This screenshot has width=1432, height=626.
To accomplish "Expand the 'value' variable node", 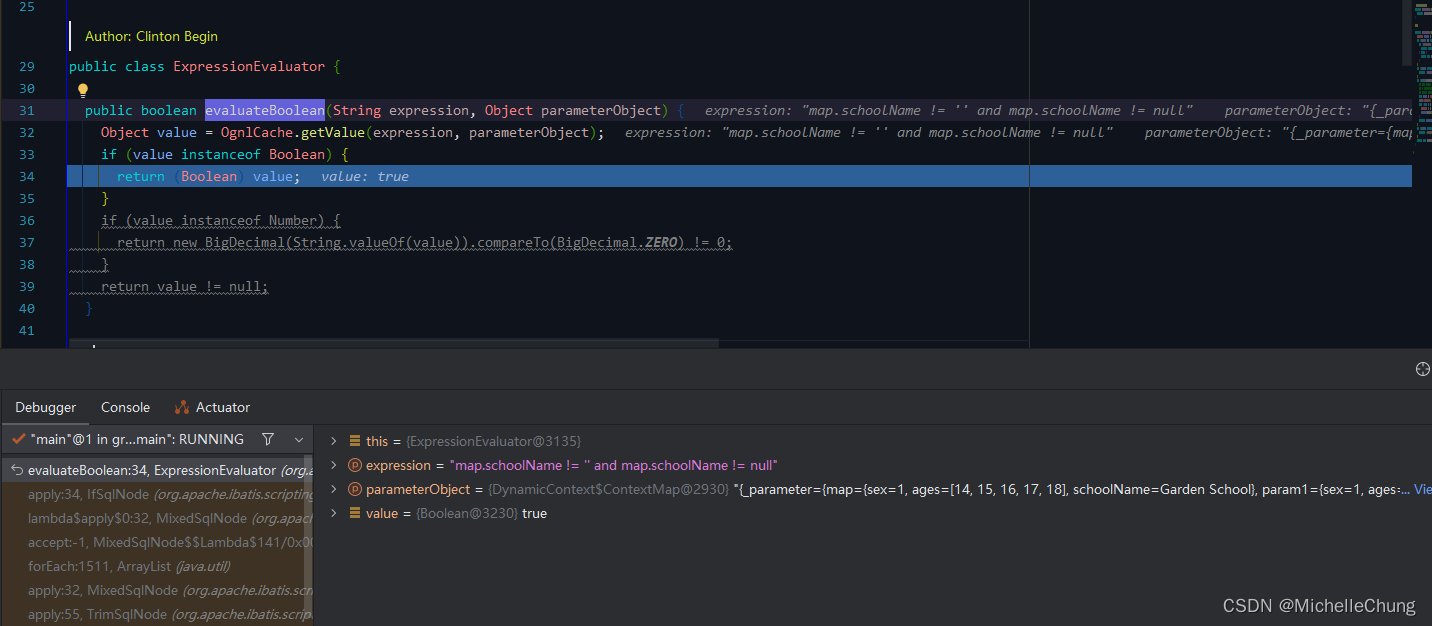I will click(334, 513).
